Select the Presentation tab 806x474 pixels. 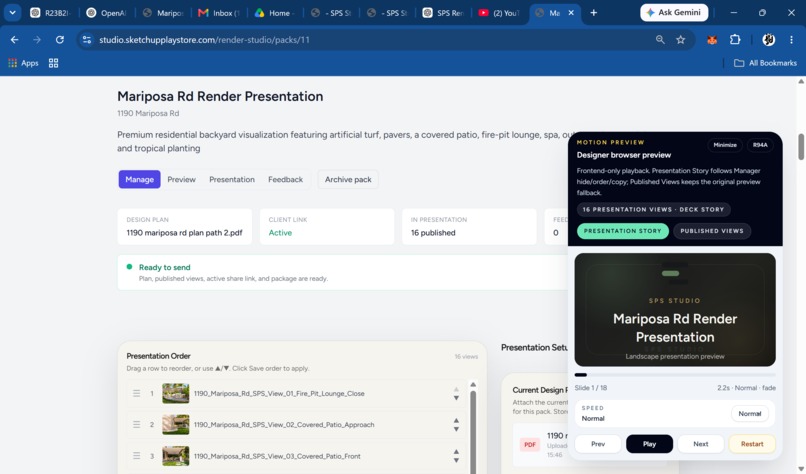click(x=232, y=179)
